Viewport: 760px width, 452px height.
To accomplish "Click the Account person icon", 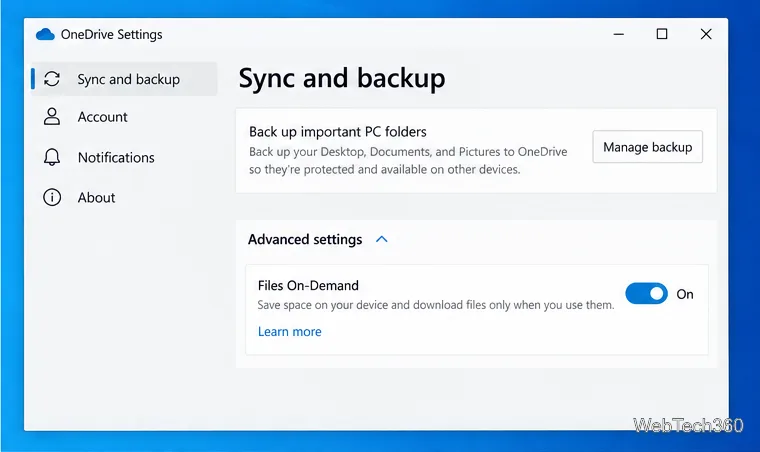I will pos(52,117).
